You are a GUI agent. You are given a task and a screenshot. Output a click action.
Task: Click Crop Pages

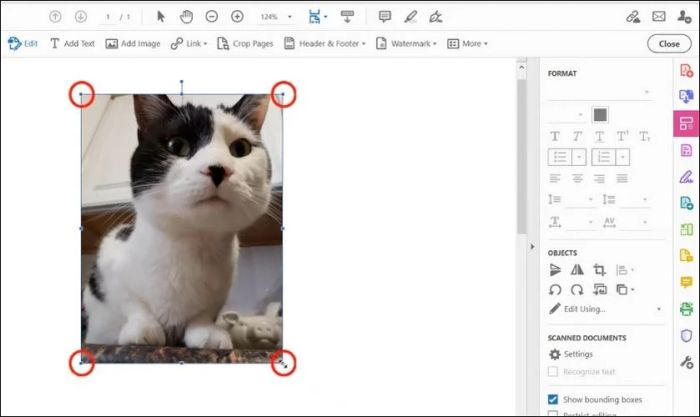pyautogui.click(x=245, y=43)
